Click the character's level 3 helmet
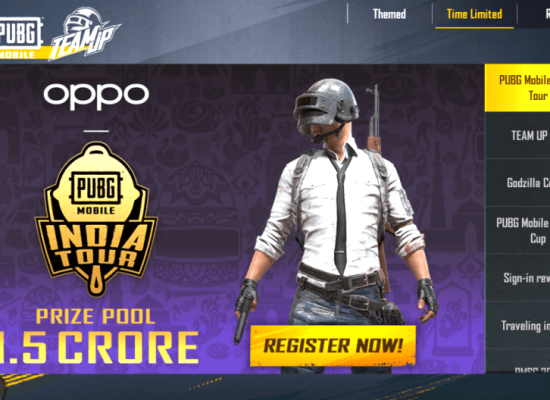 pyautogui.click(x=326, y=105)
